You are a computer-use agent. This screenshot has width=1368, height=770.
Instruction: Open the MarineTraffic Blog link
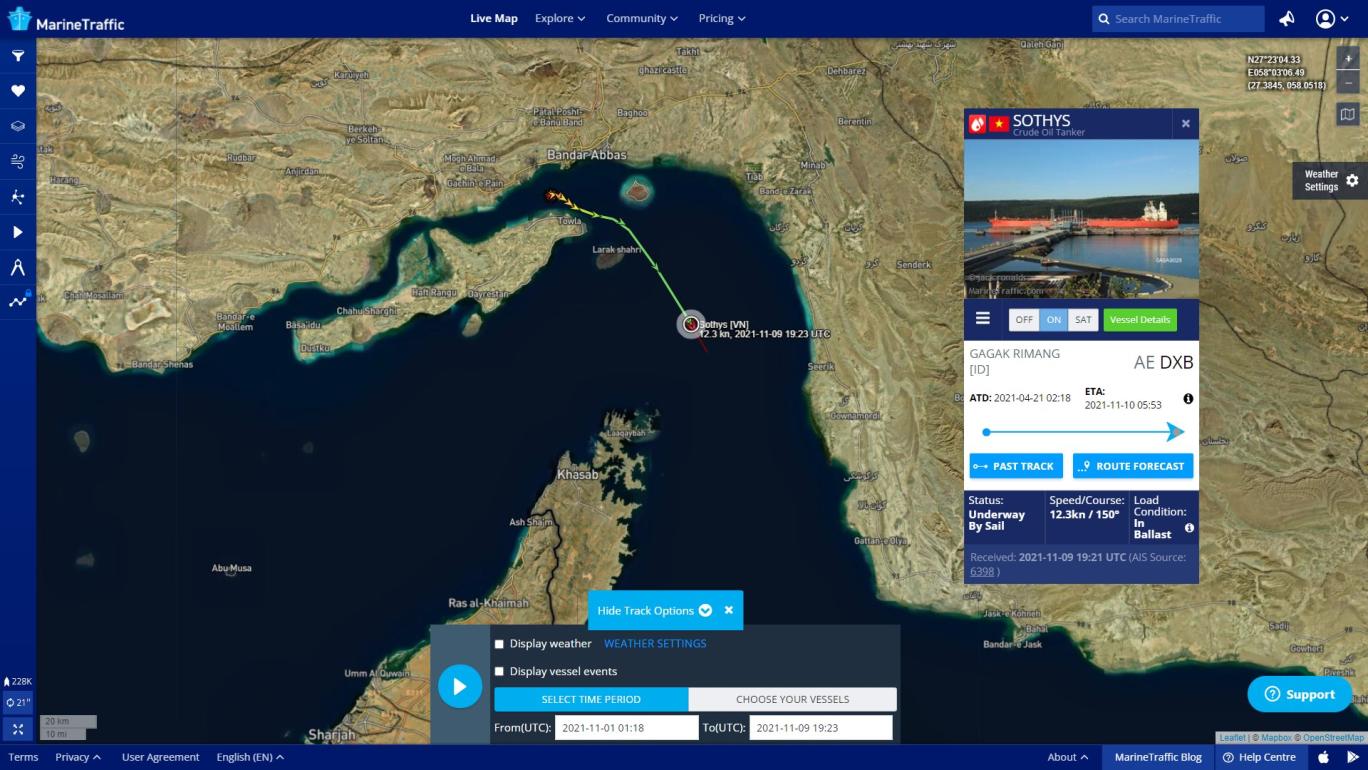pos(1158,757)
